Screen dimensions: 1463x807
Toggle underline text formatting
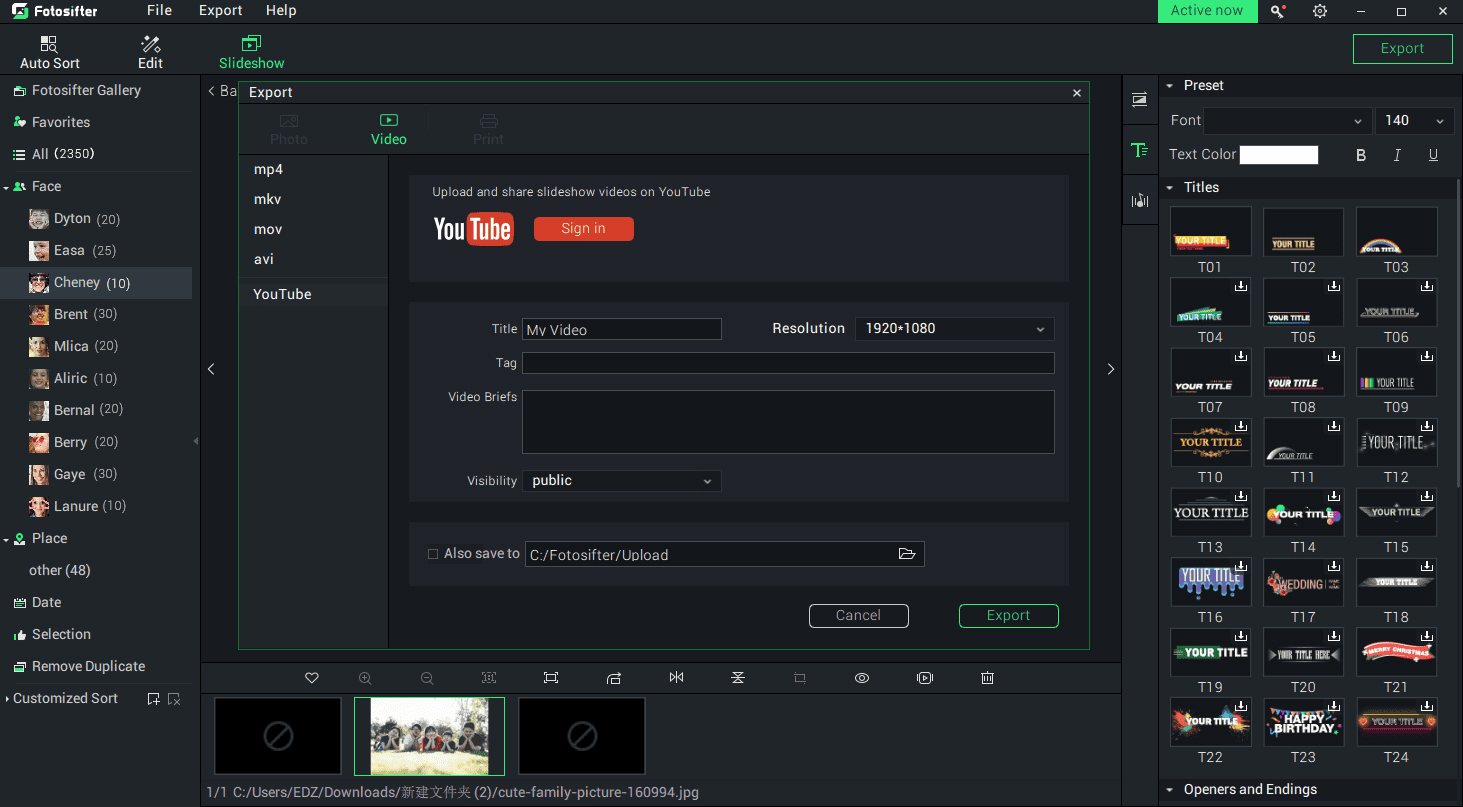pos(1433,155)
